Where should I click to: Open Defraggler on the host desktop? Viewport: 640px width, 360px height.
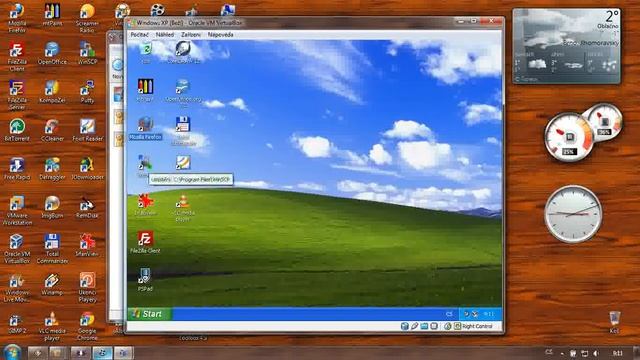coord(52,169)
